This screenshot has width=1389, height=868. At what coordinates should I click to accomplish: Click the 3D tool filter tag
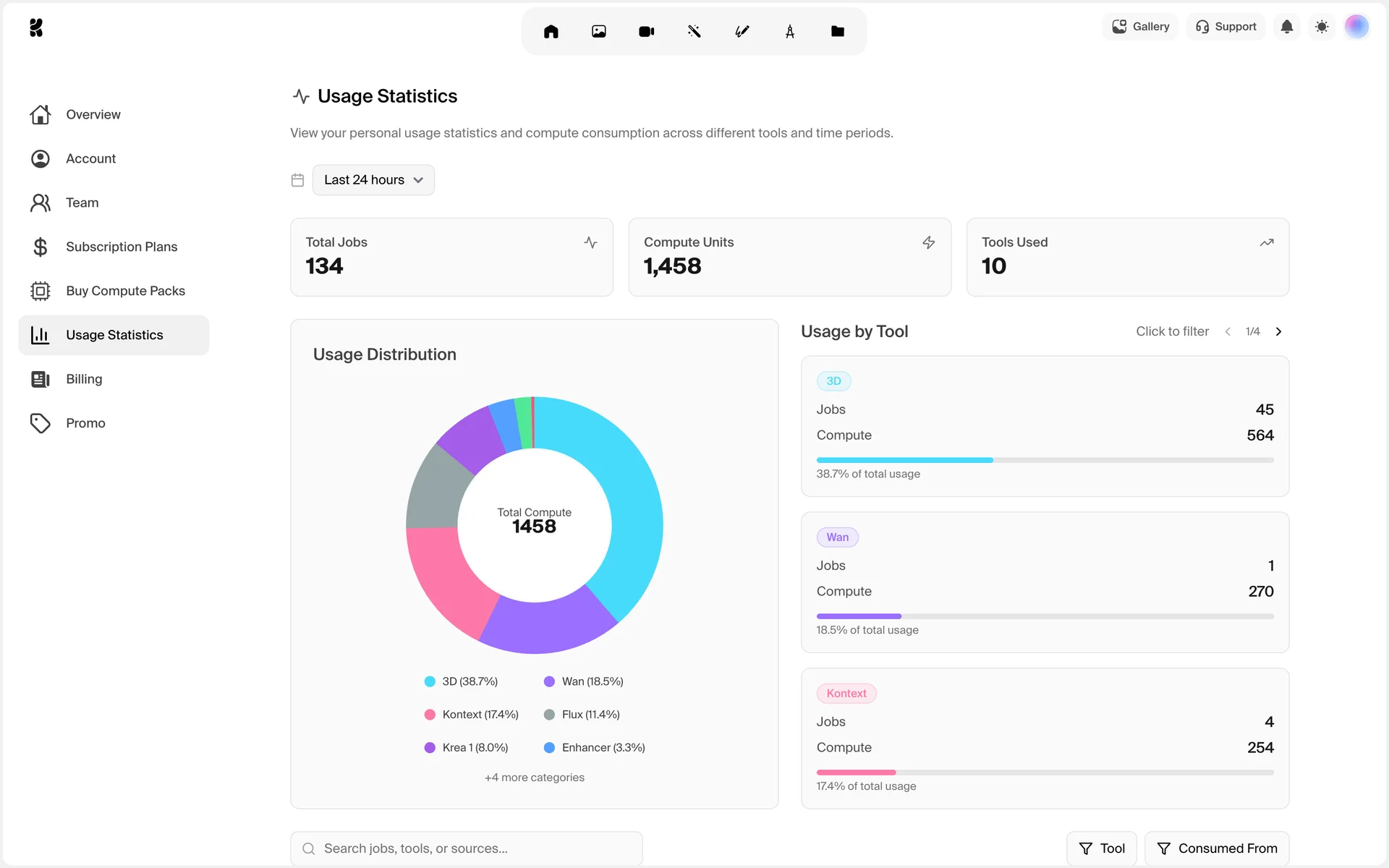click(833, 381)
